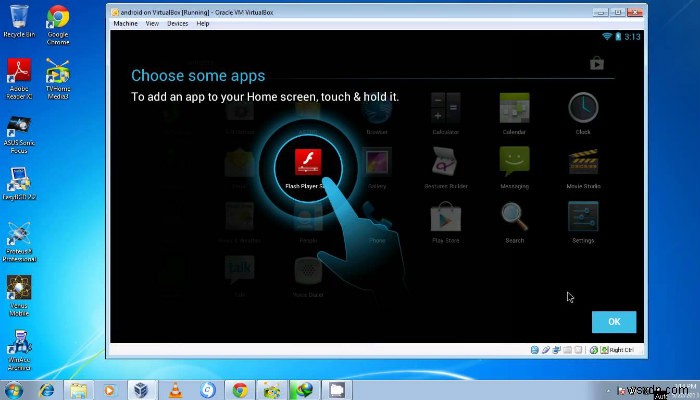Open the Android Settings app icon
This screenshot has width=700, height=400.
coord(583,217)
